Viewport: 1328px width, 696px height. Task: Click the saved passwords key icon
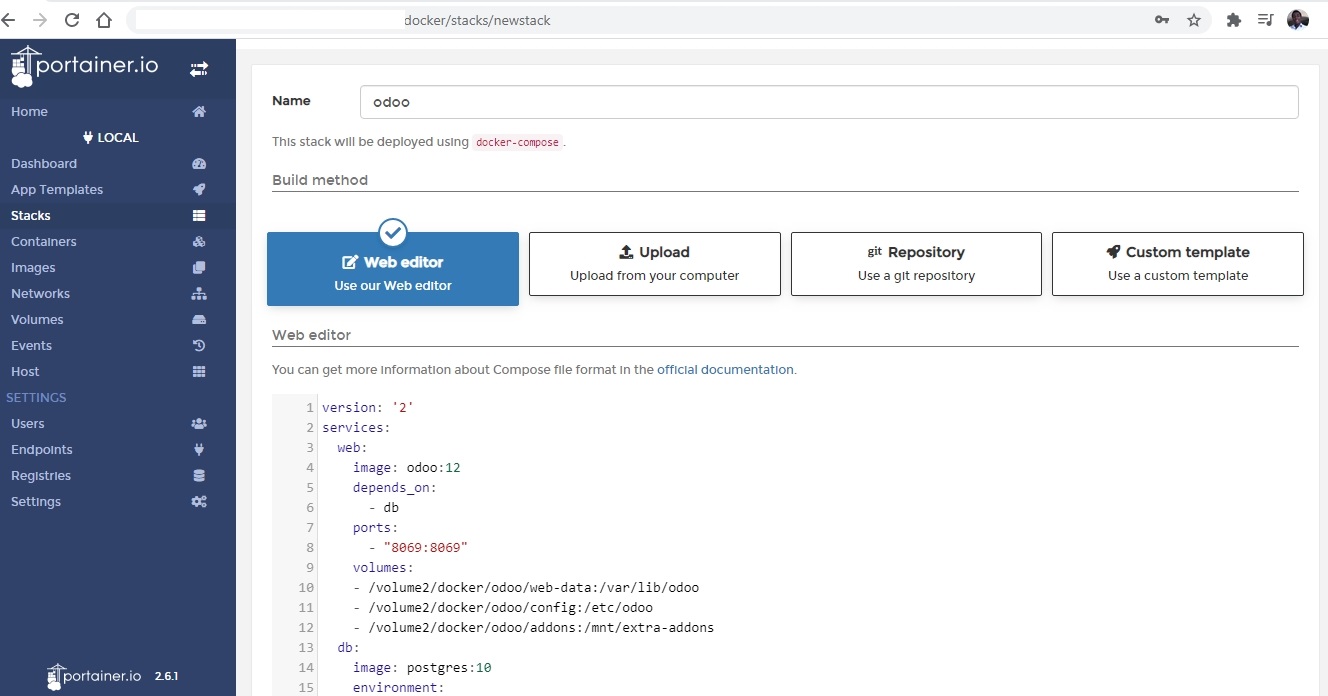tap(1162, 20)
